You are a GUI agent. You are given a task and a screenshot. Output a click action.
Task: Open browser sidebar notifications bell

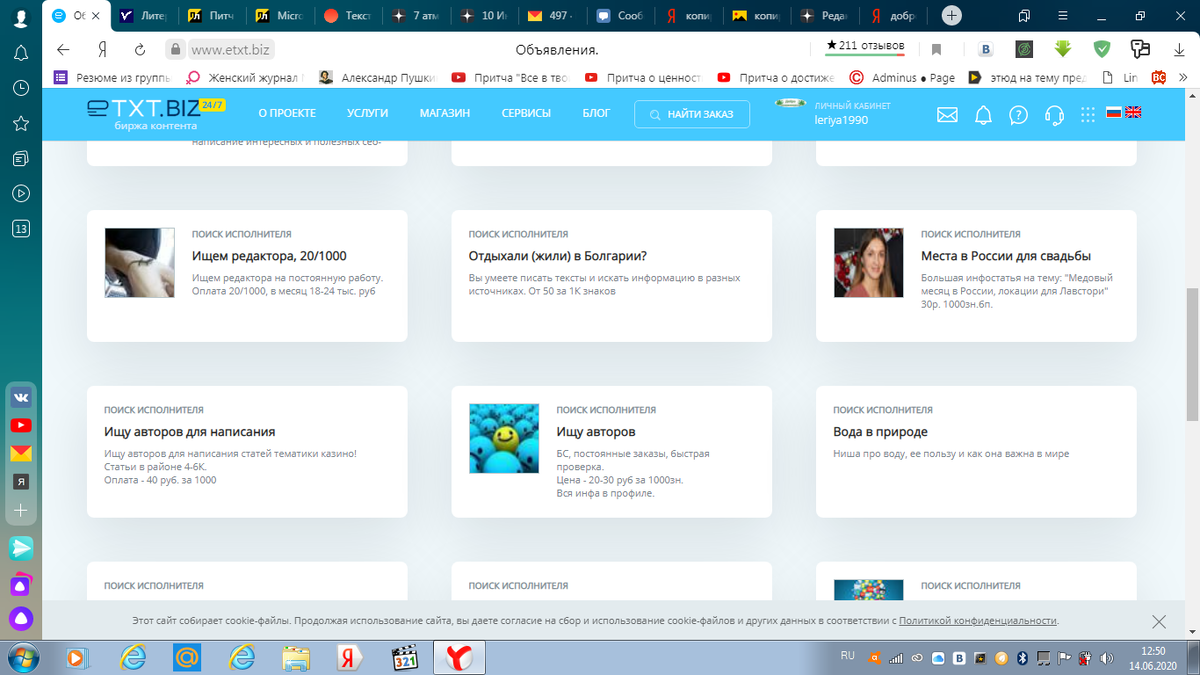20,52
